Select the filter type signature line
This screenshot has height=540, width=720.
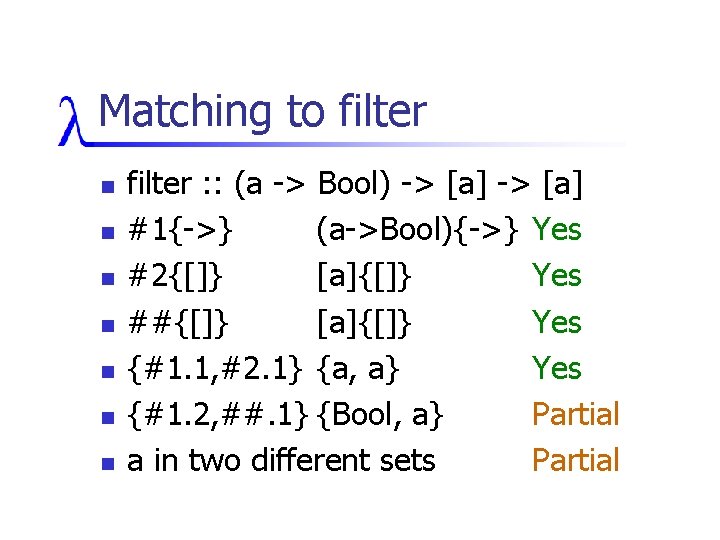[356, 184]
